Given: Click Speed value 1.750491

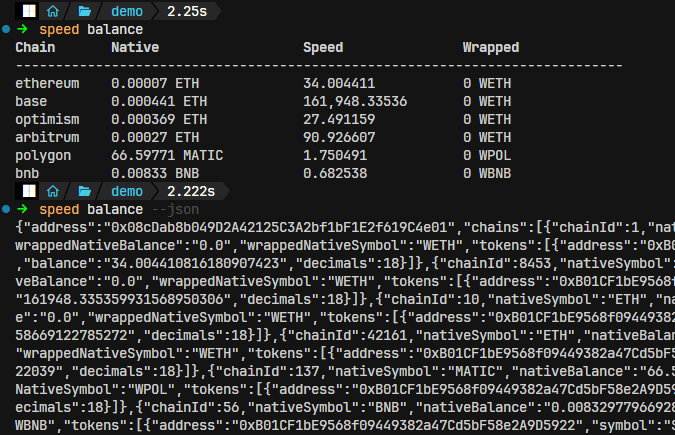Looking at the screenshot, I should (x=335, y=155).
